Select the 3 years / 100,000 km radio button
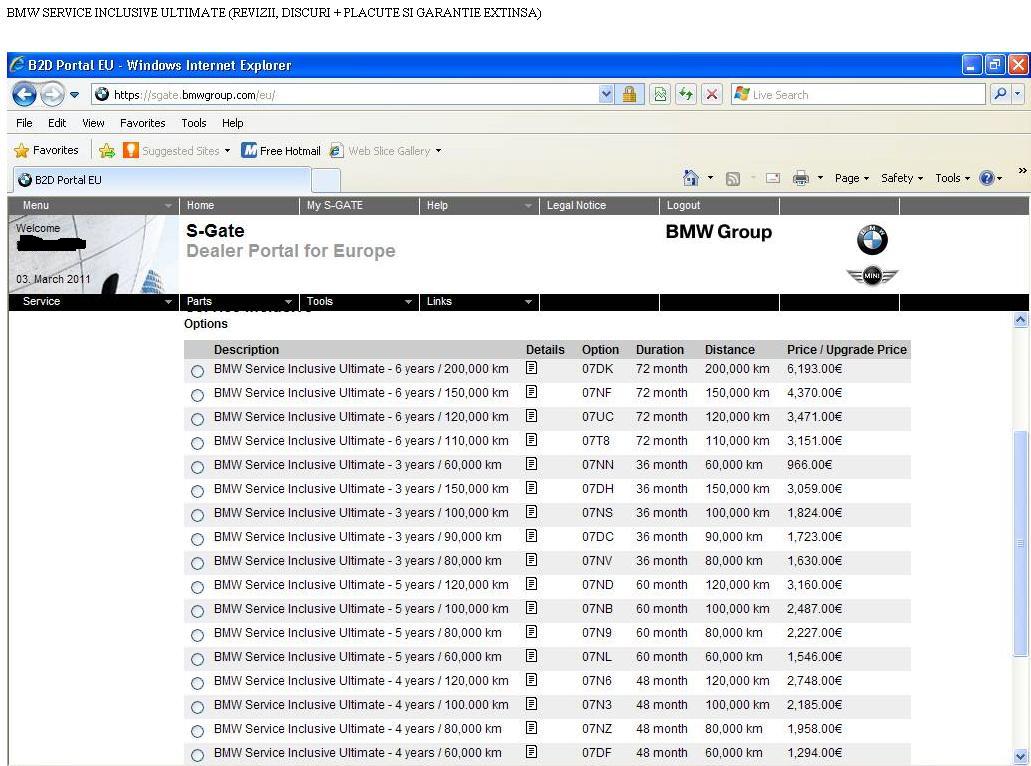This screenshot has width=1031, height=766. tap(197, 515)
